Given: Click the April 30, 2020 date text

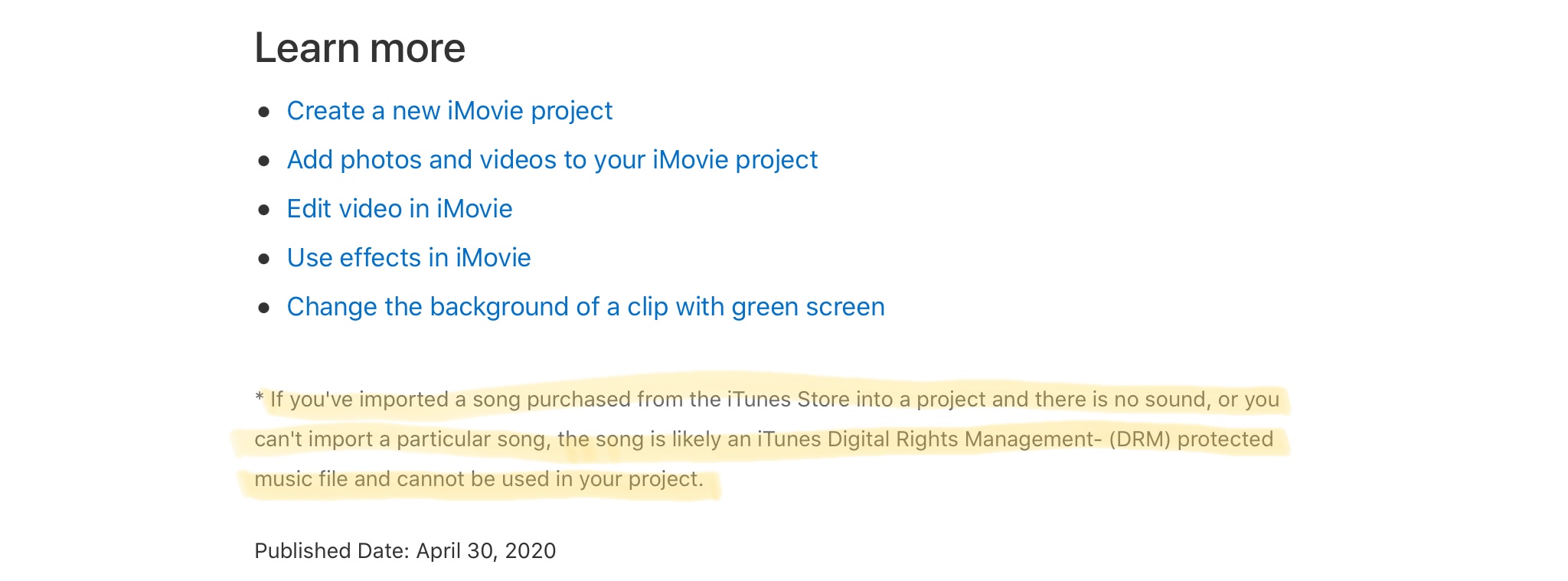Looking at the screenshot, I should coord(486,551).
